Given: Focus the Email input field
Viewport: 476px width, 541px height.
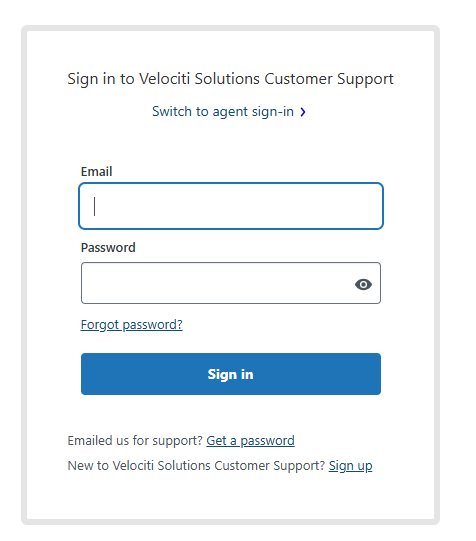Looking at the screenshot, I should tap(231, 206).
